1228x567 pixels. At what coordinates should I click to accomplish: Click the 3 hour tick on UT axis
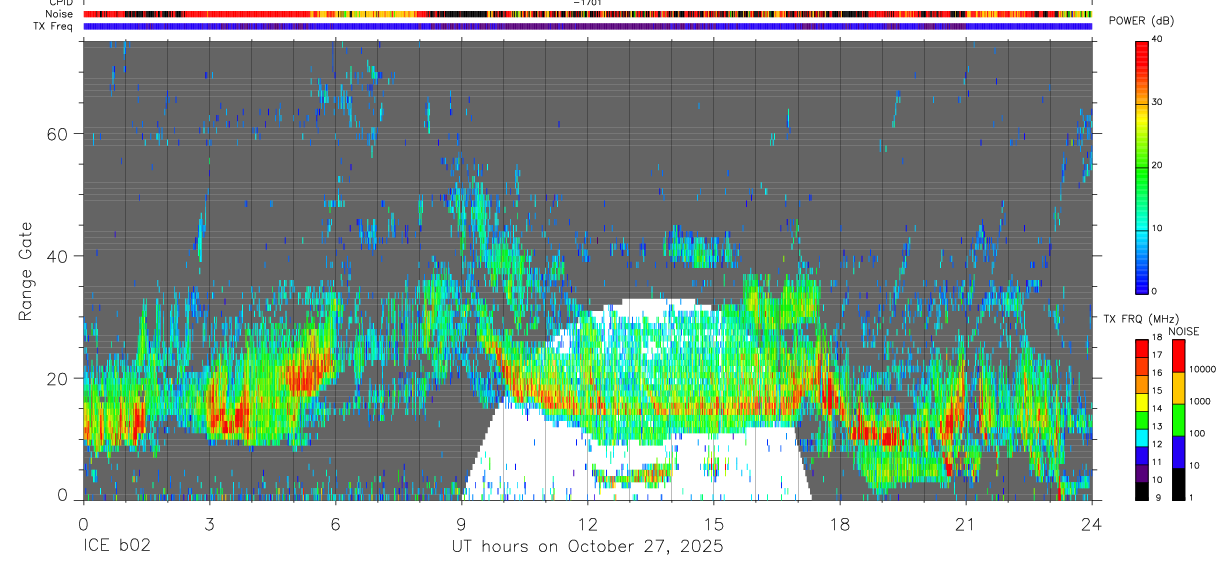209,523
